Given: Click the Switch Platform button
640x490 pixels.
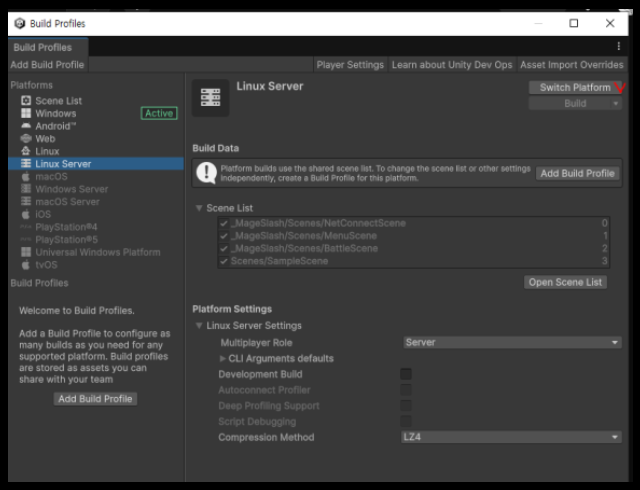Looking at the screenshot, I should point(576,87).
